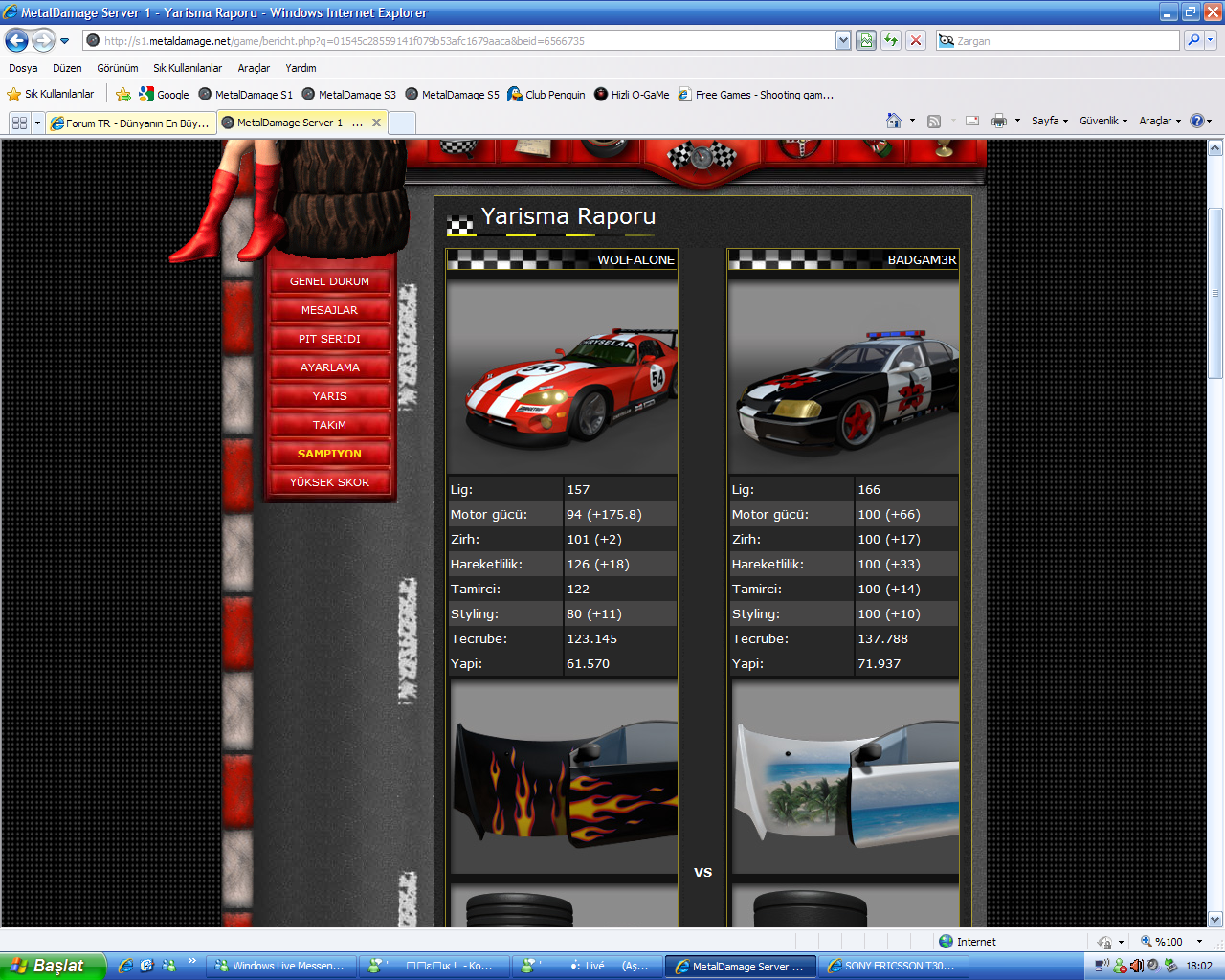The width and height of the screenshot is (1225, 980).
Task: Open the Sık Kullanılanlar menu
Action: pyautogui.click(x=188, y=68)
